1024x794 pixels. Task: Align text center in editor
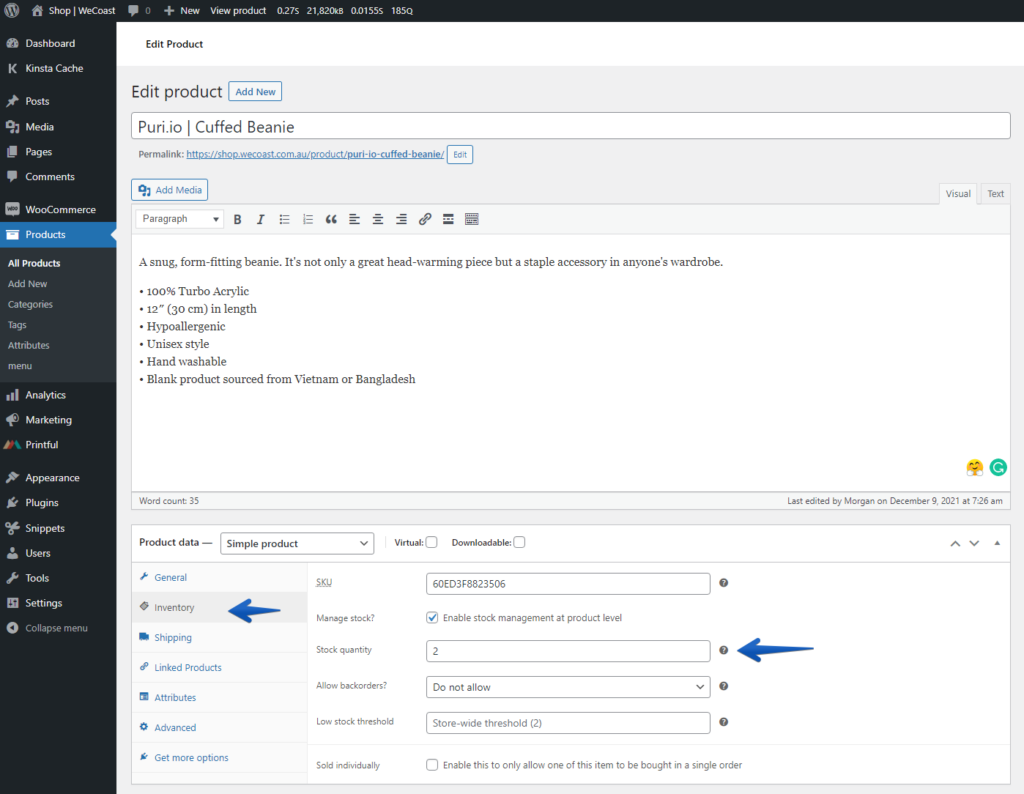coord(377,219)
